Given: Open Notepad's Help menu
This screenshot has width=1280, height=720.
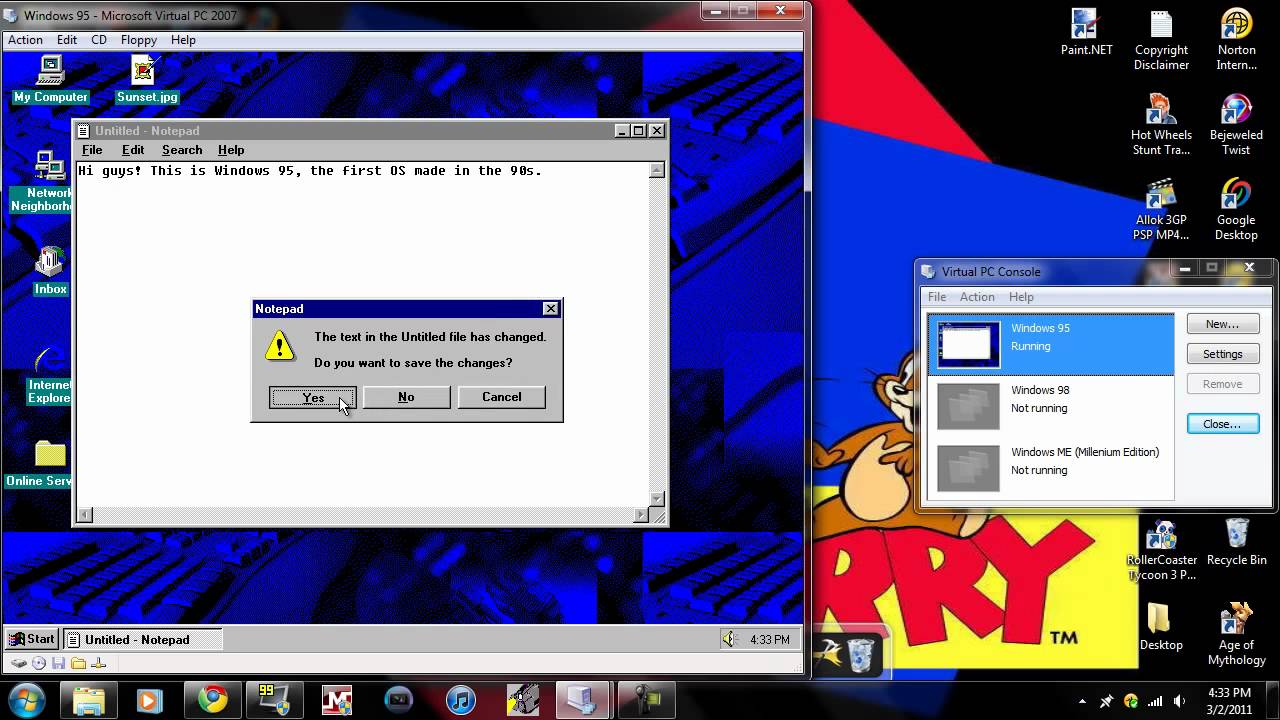Looking at the screenshot, I should [x=231, y=150].
